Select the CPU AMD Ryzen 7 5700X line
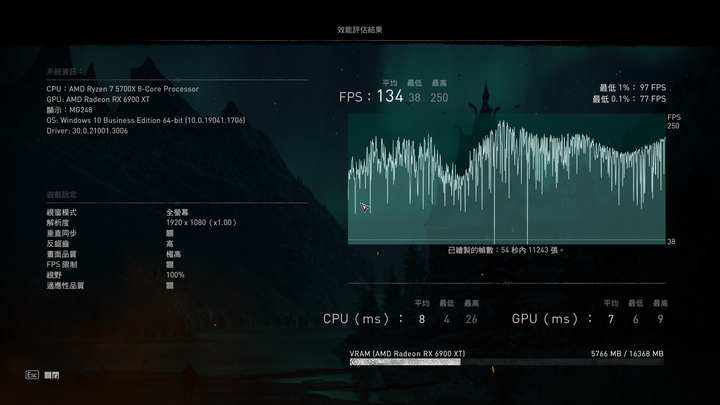This screenshot has width=720, height=405. [123, 89]
